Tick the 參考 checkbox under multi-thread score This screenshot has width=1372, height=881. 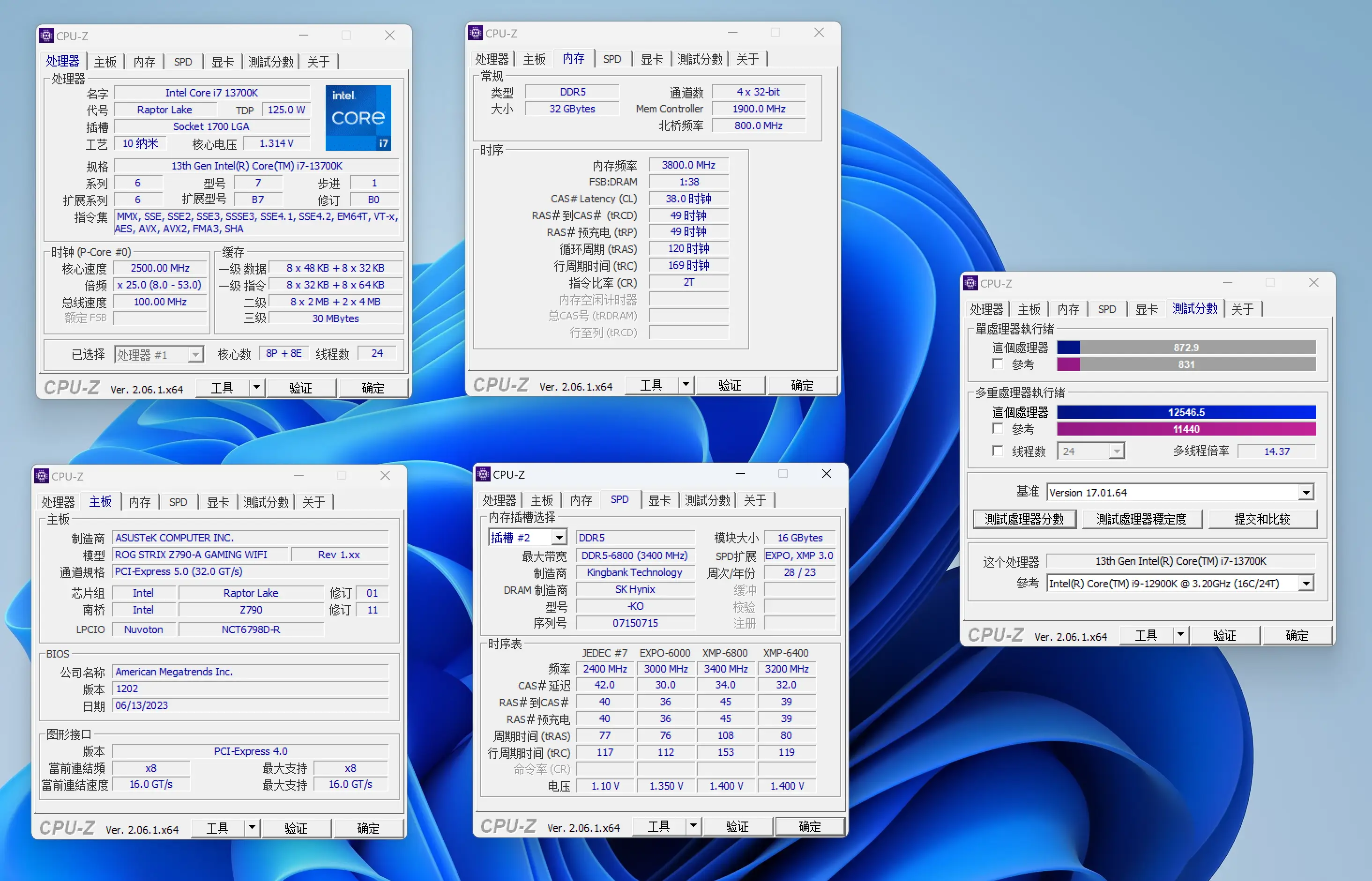click(998, 429)
